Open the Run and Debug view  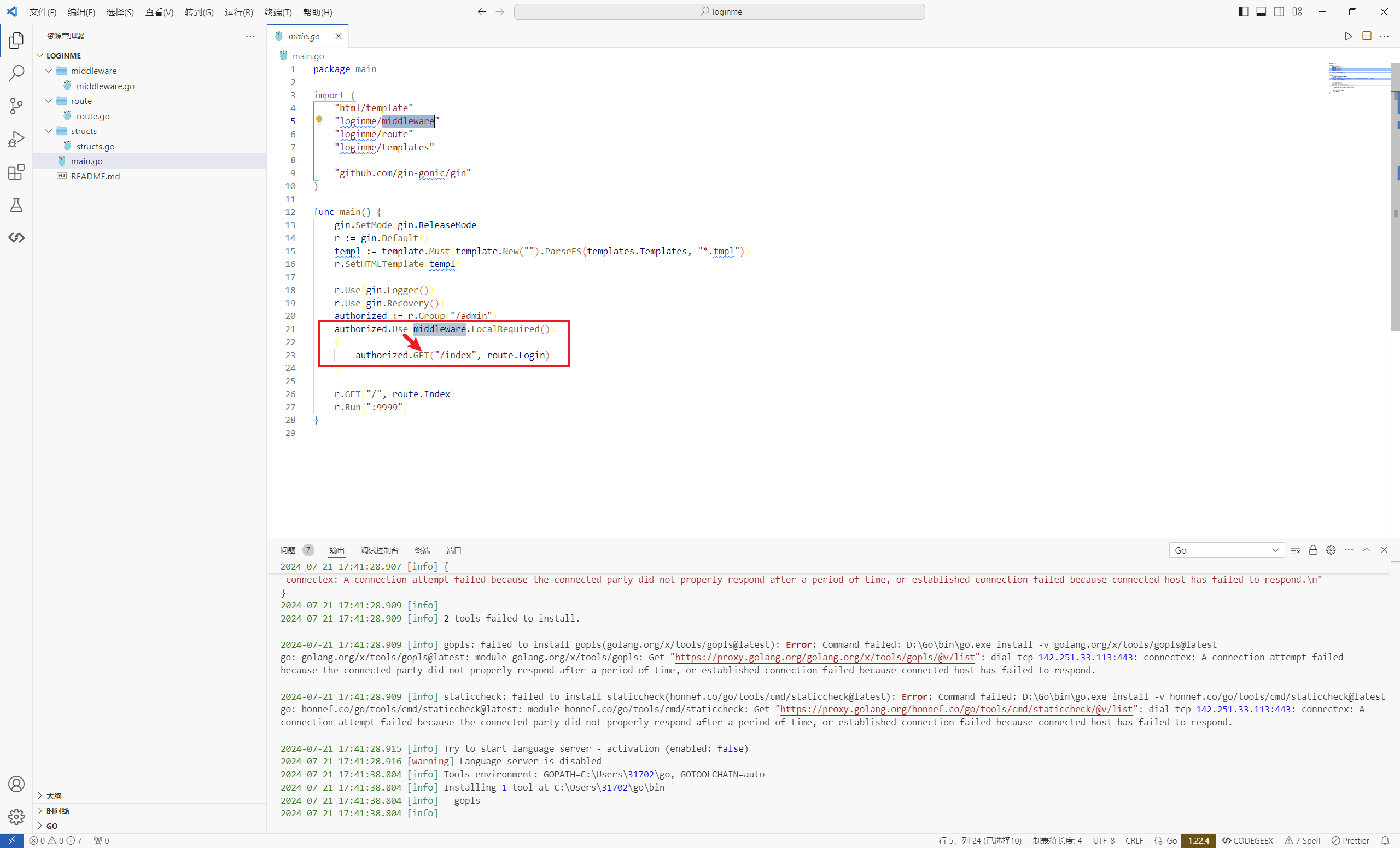pos(16,140)
